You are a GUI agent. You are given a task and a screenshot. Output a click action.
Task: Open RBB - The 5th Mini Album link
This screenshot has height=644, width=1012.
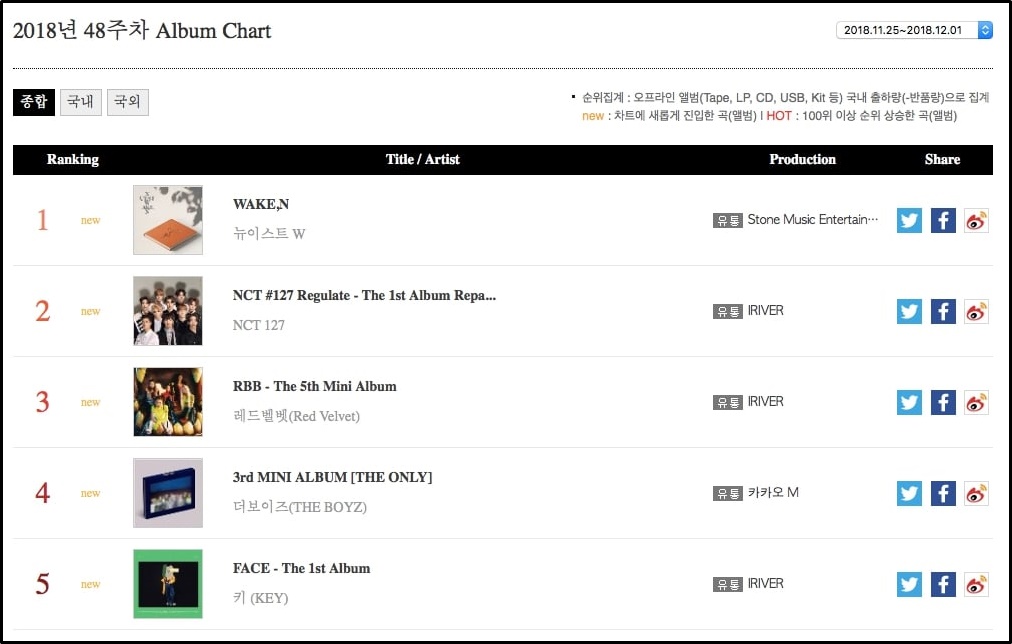pyautogui.click(x=314, y=386)
